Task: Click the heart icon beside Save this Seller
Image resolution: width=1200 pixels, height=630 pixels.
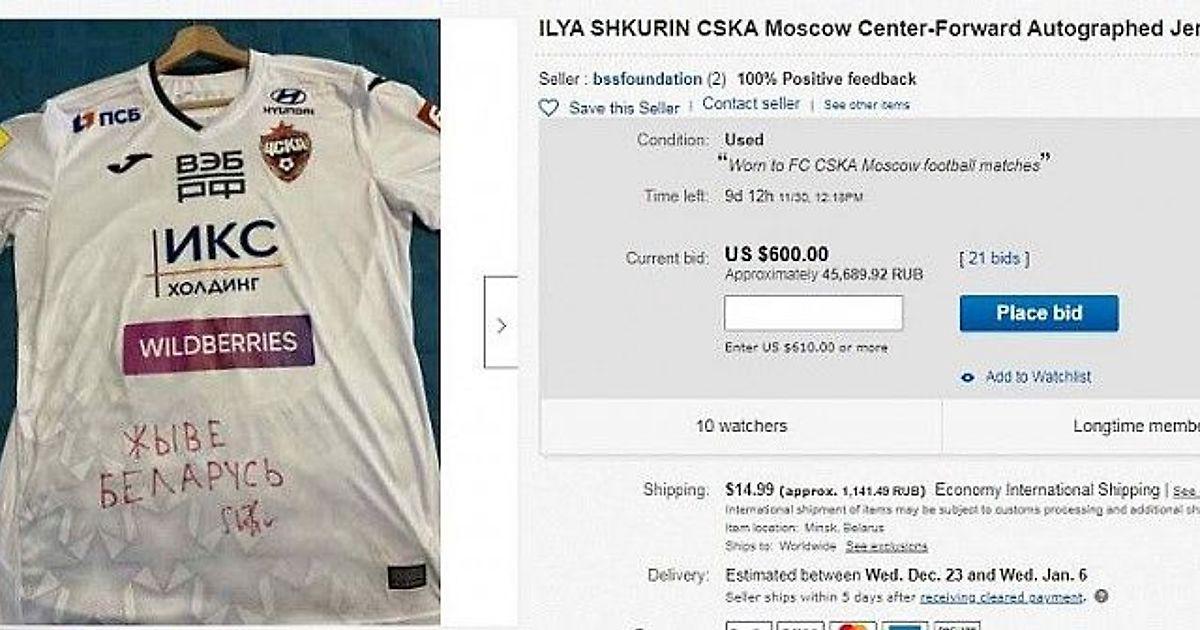Action: click(x=548, y=107)
